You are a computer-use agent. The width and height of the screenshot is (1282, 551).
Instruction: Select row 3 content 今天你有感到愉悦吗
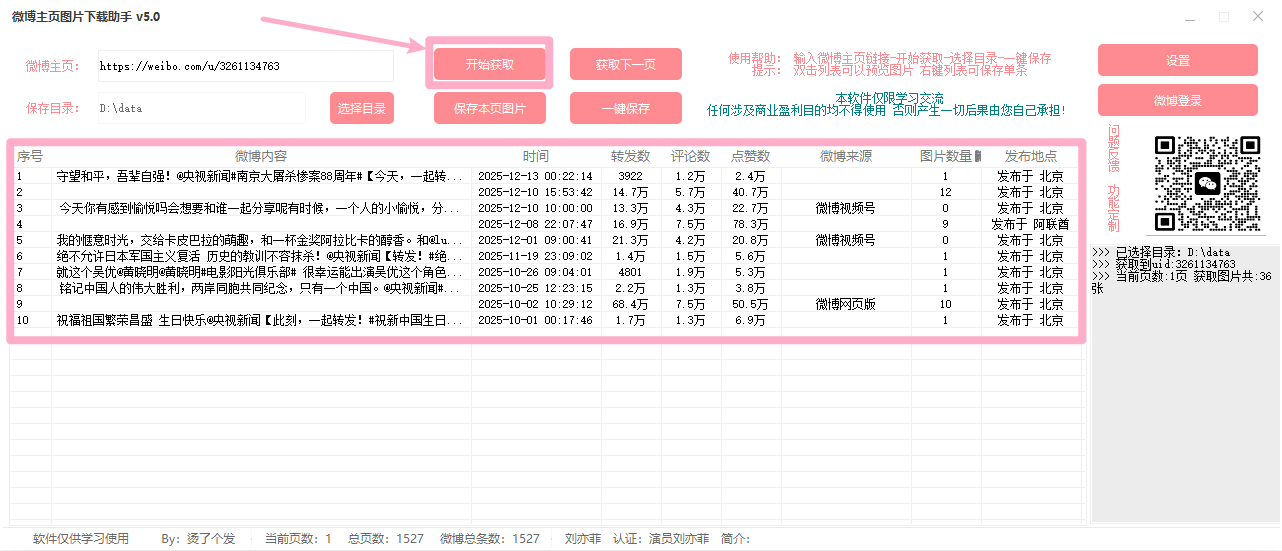pyautogui.click(x=261, y=208)
